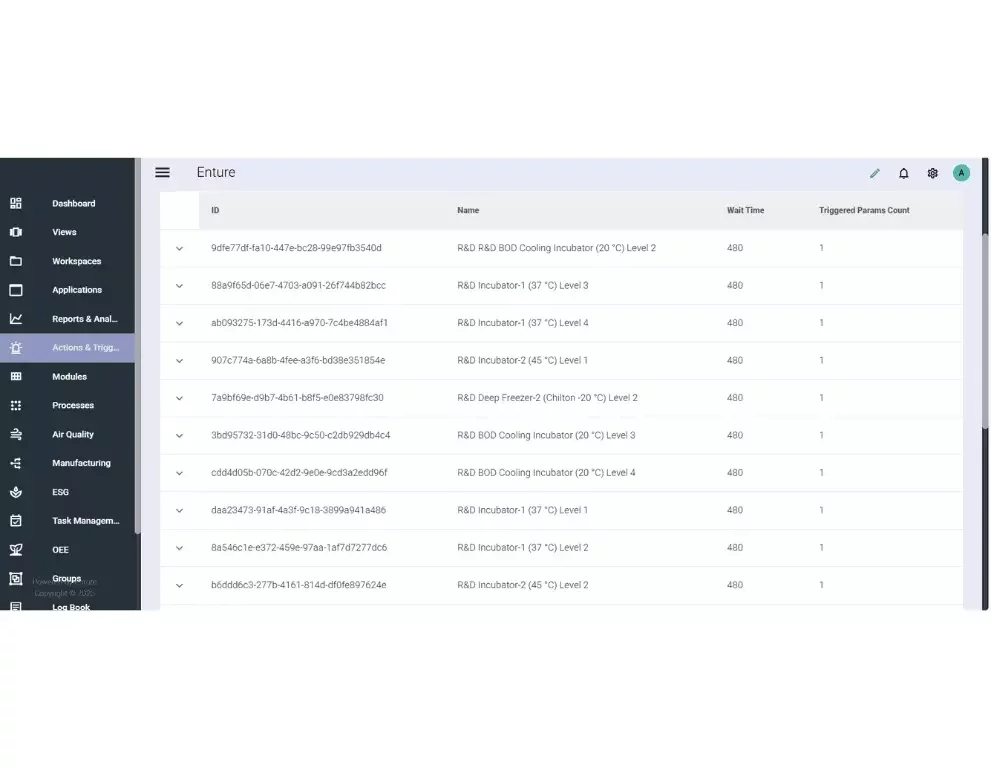Image resolution: width=991 pixels, height=768 pixels.
Task: Click the Dashboard grid icon in sidebar
Action: [x=16, y=203]
